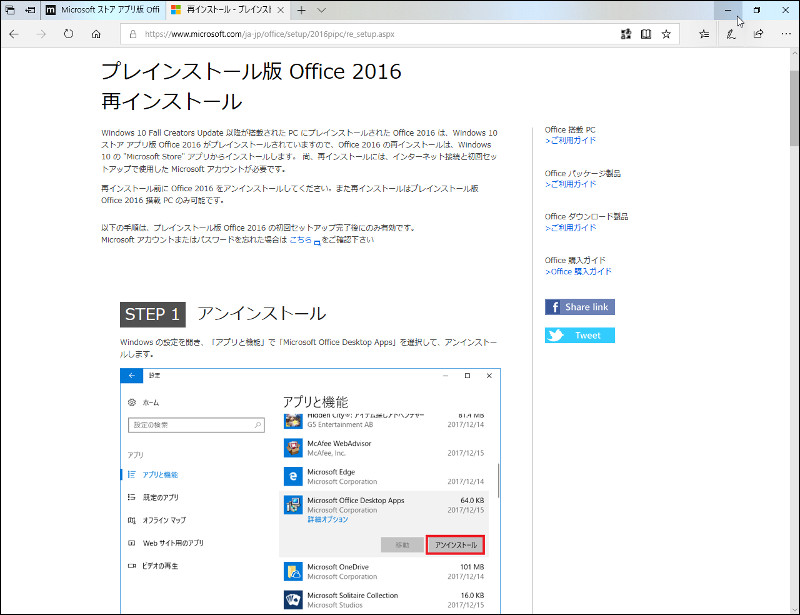Click the Microsoft Edge app icon
Screen dimensions: 800x615
pos(293,476)
